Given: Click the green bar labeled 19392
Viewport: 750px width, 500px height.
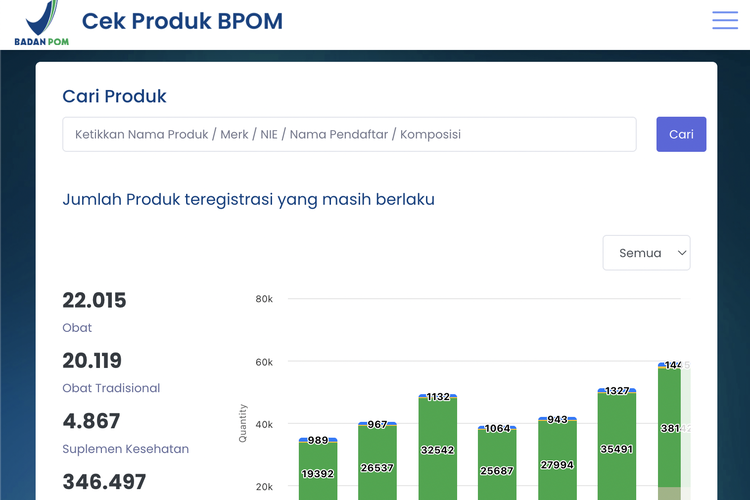Looking at the screenshot, I should [x=318, y=471].
